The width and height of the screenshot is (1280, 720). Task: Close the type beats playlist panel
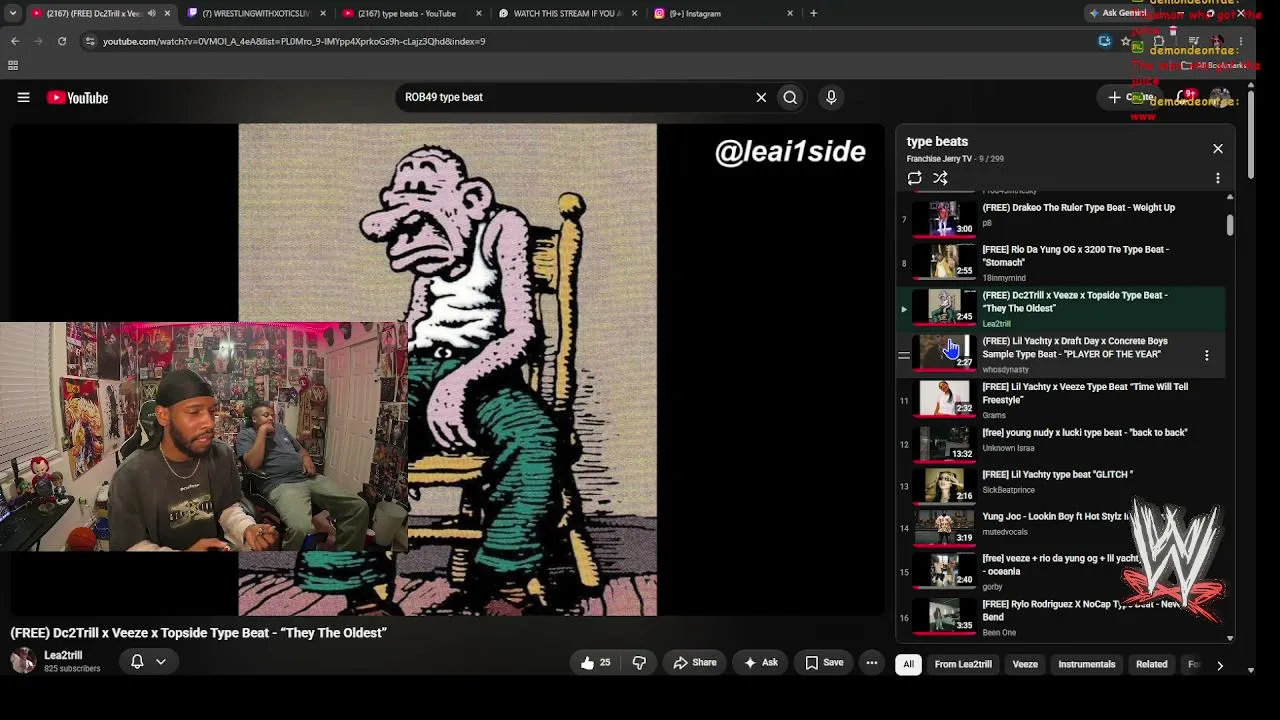coord(1217,149)
